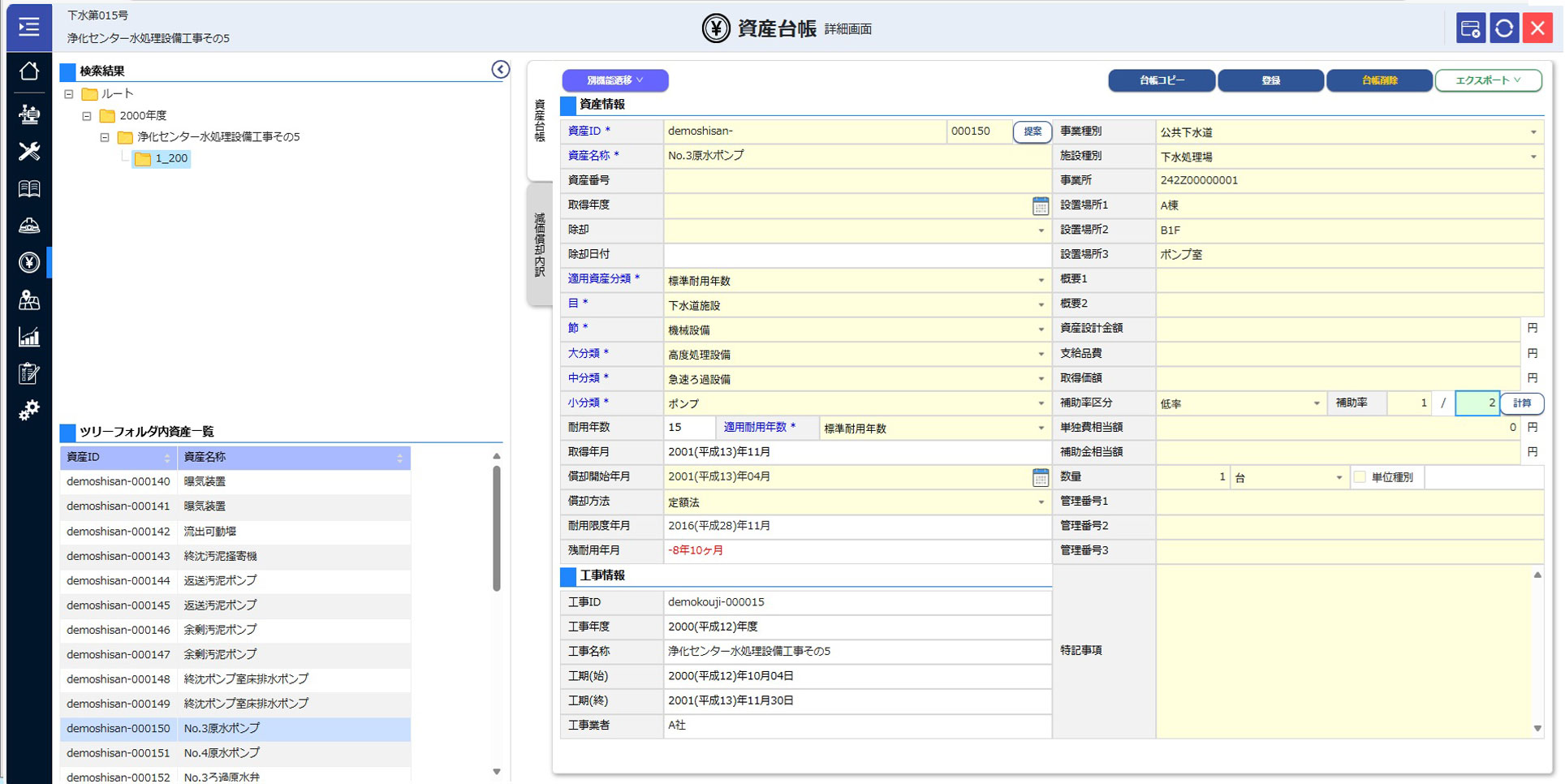
Task: Expand the 事業種別 dropdown
Action: tap(1533, 132)
